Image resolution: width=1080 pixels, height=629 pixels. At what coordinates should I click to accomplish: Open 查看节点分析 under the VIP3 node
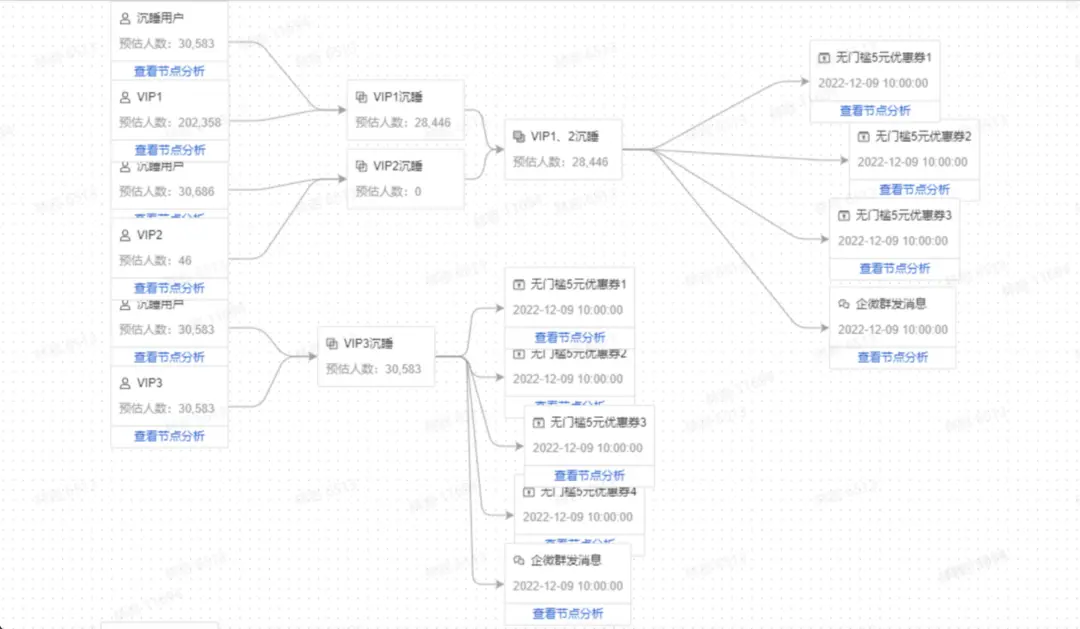coord(169,436)
